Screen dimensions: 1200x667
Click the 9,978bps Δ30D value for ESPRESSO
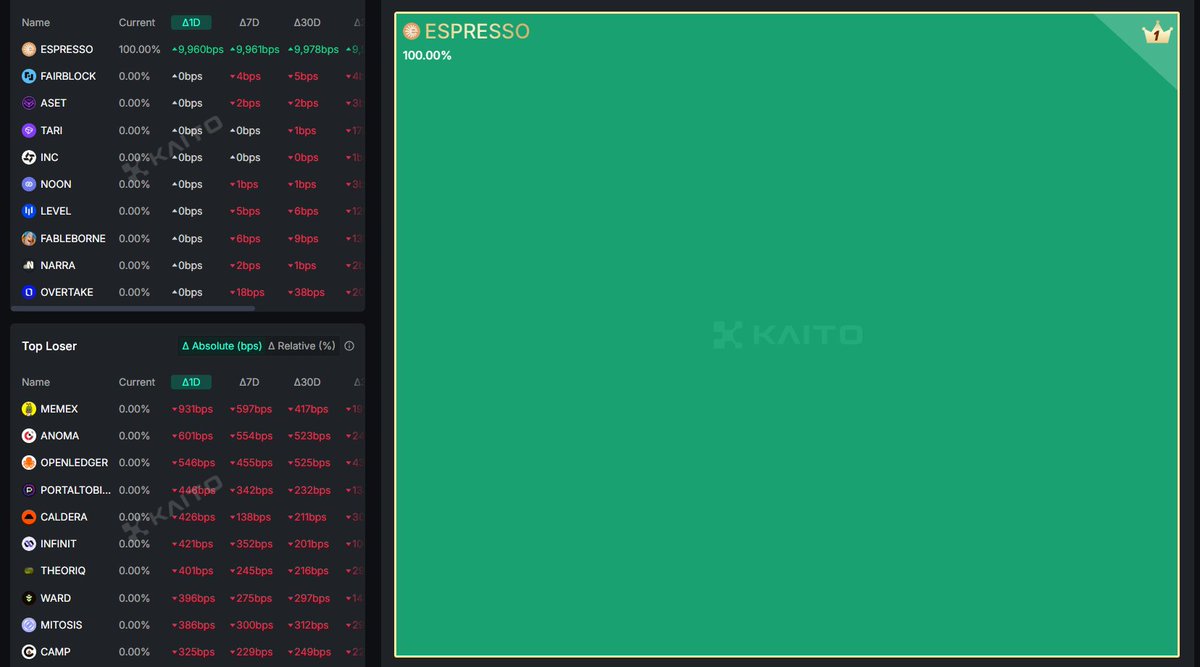click(314, 49)
